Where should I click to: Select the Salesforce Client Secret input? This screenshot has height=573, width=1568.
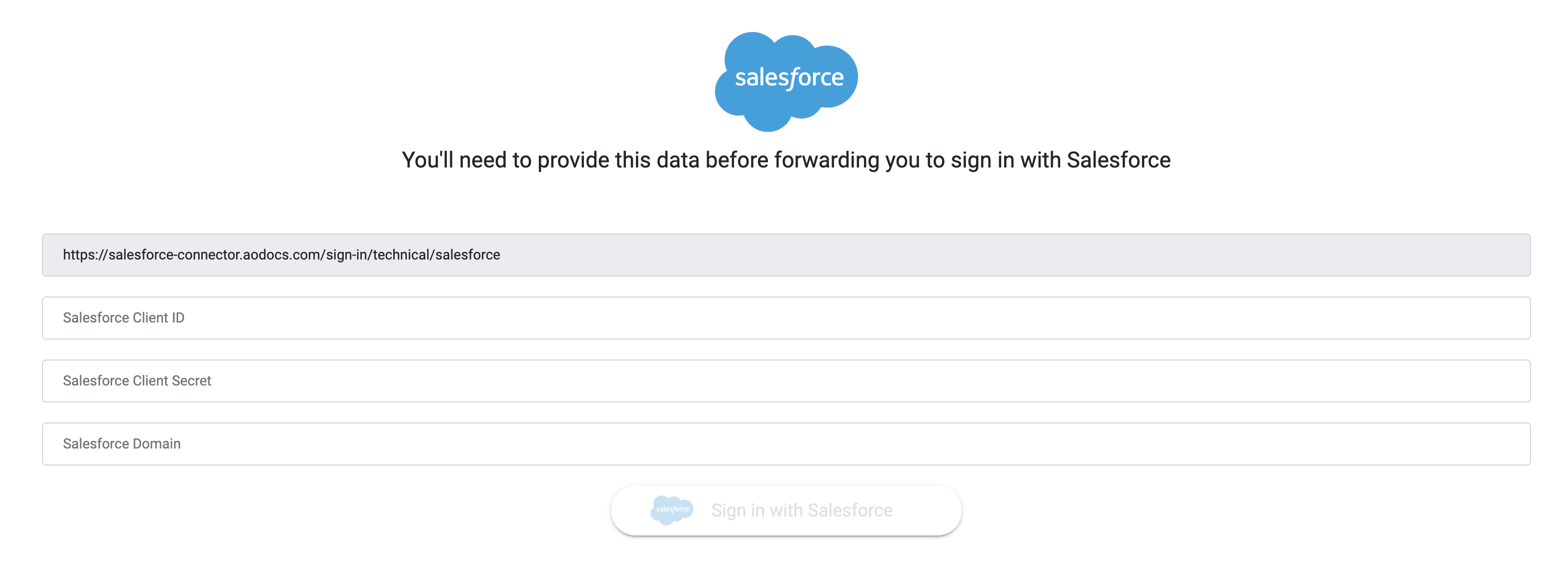point(785,381)
